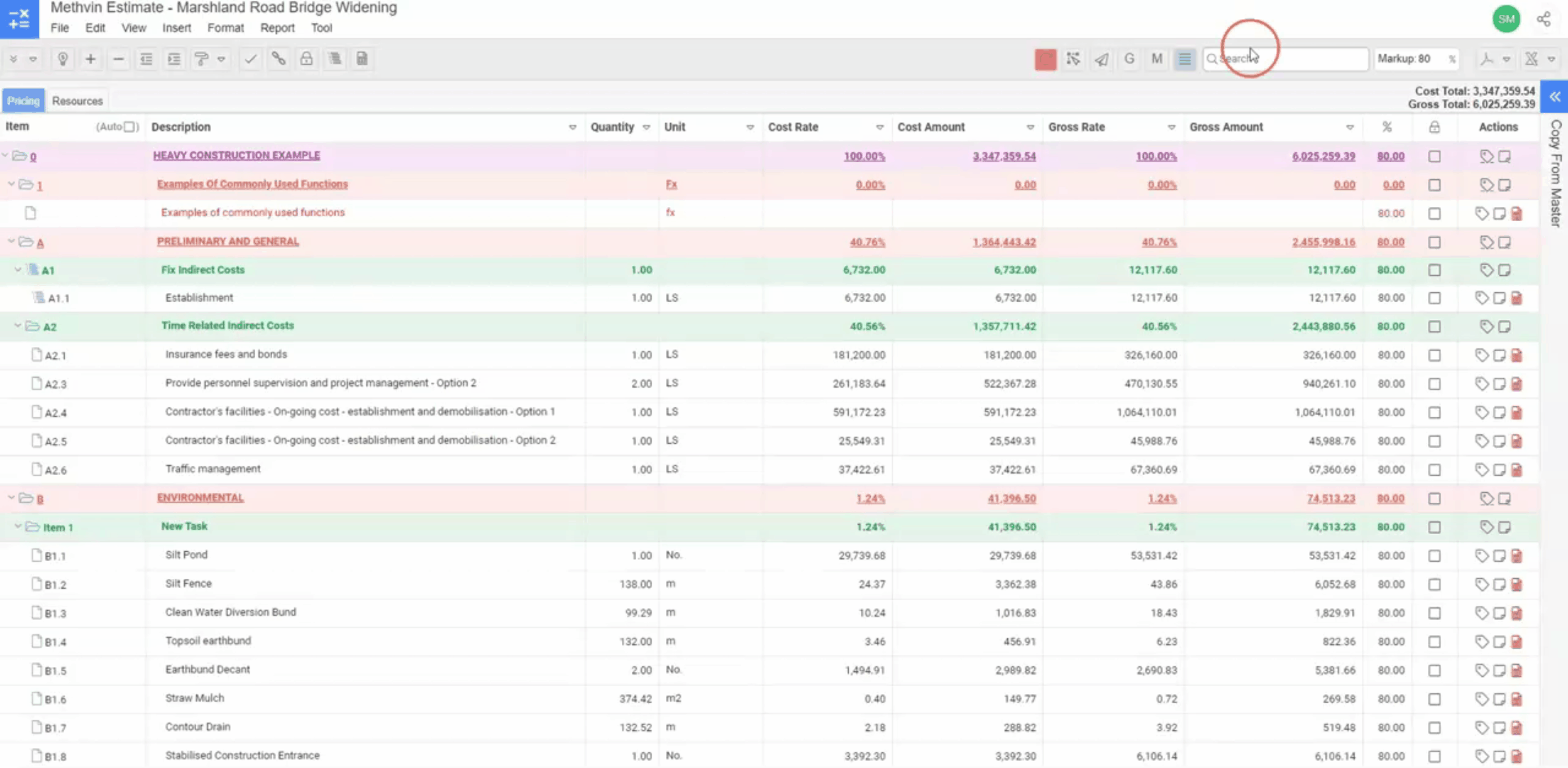The image size is (1568, 768).
Task: Tick the checkbox on Silt Fence row
Action: click(1434, 585)
